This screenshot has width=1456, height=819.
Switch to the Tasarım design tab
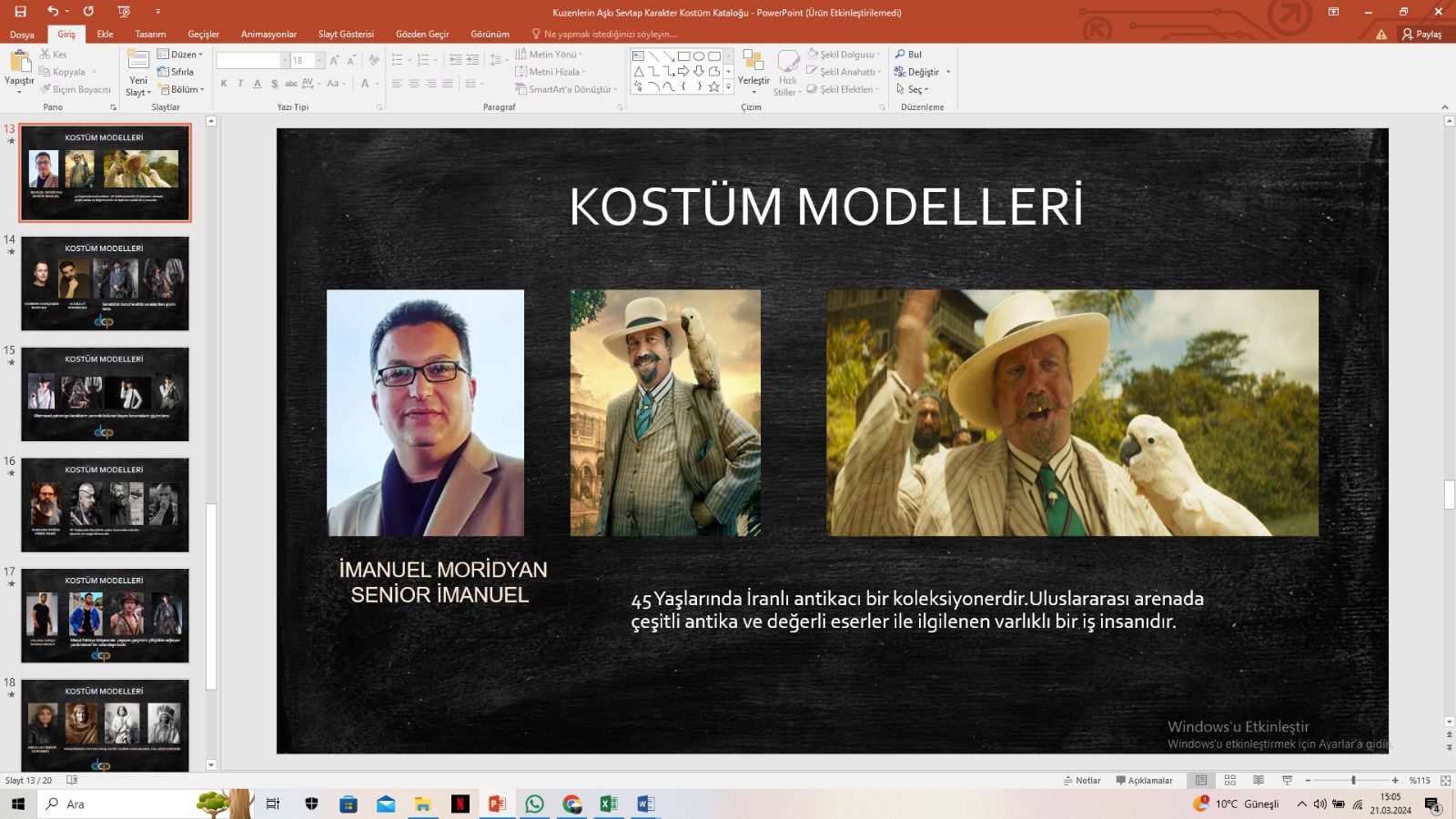[x=150, y=35]
